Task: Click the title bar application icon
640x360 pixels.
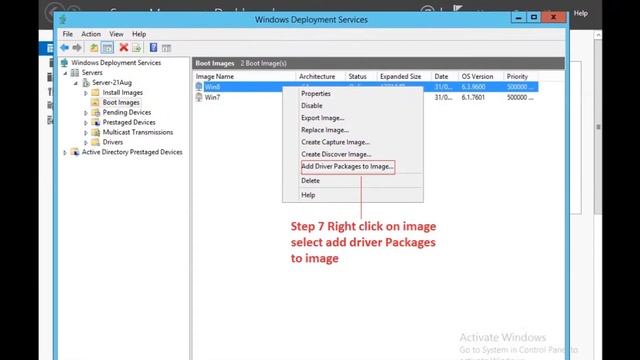Action: [x=63, y=19]
